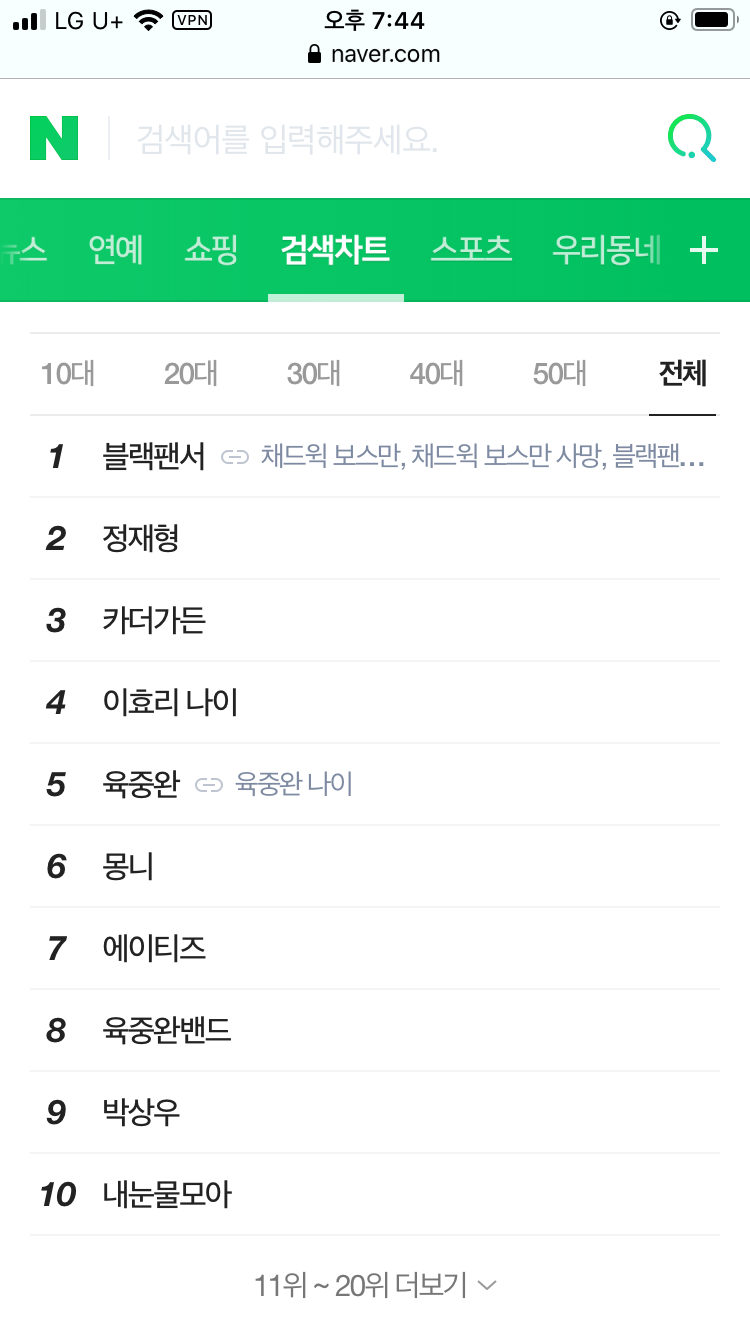Expand the 11위~20위 더보기 section
This screenshot has width=750, height=1334.
pos(360,1285)
